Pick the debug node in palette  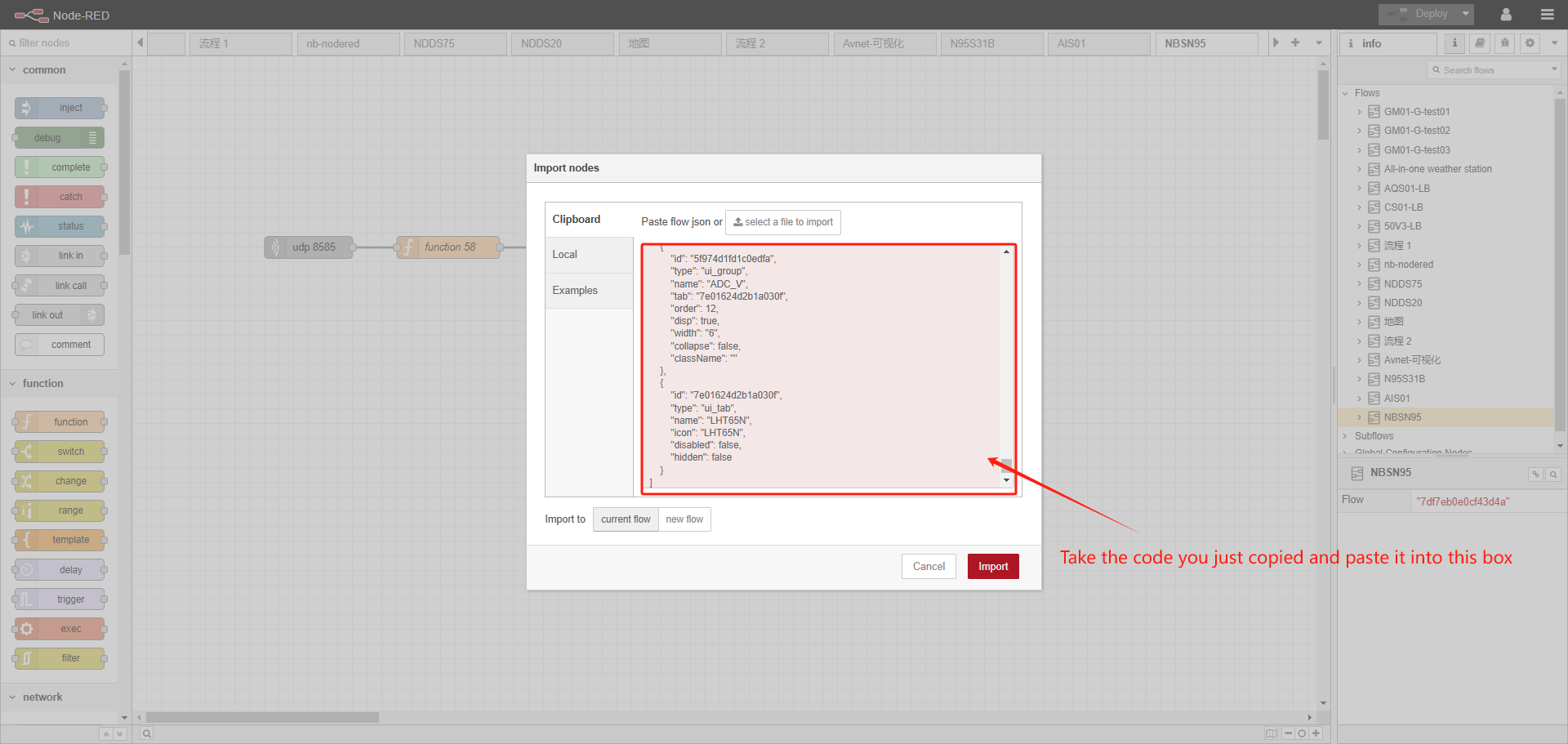60,138
